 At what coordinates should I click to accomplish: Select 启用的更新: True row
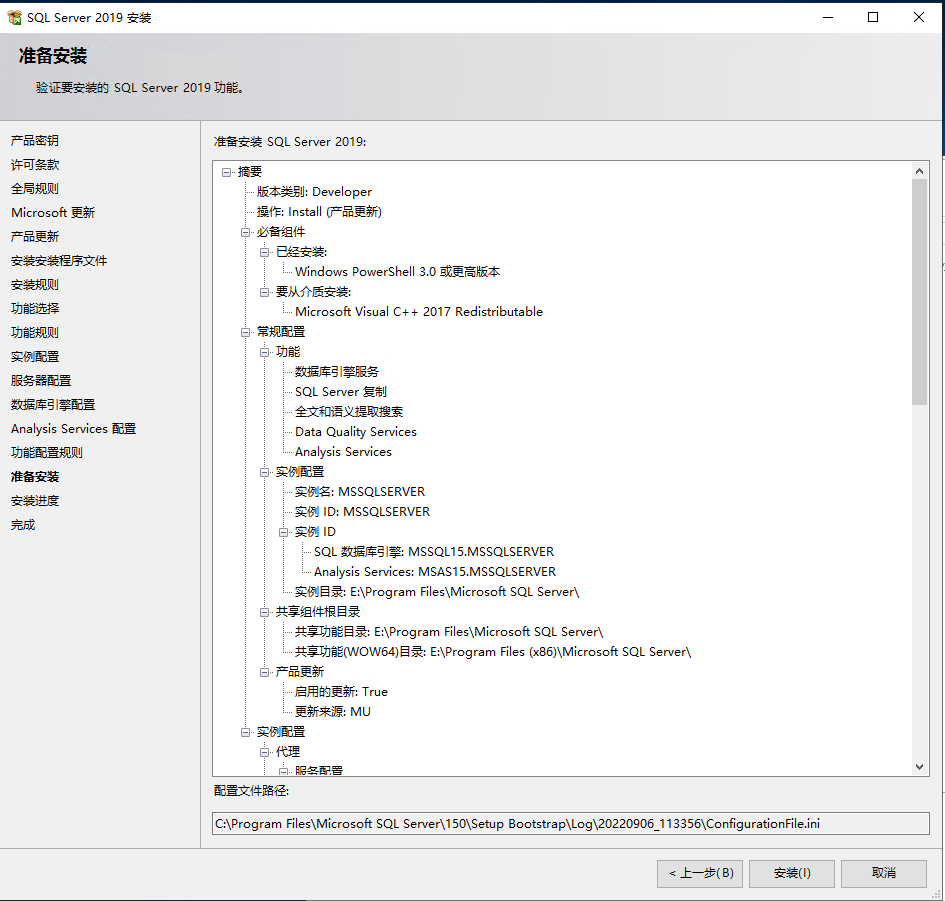click(x=341, y=692)
